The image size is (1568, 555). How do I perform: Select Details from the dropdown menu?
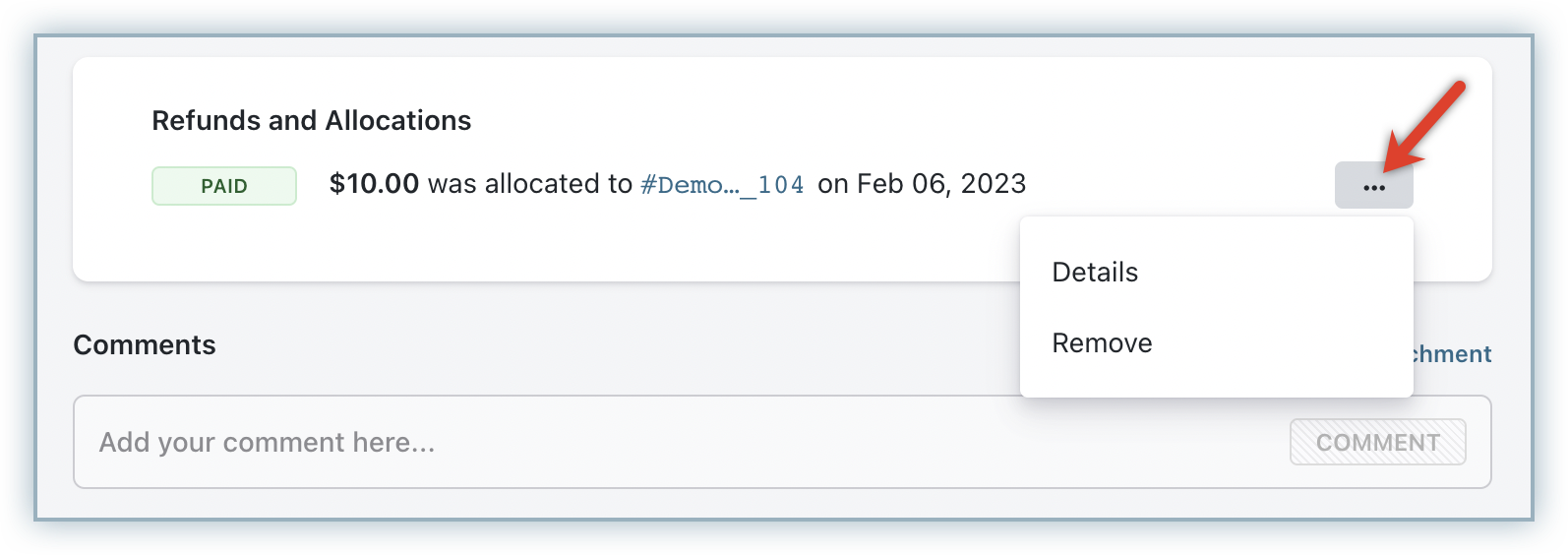click(1095, 273)
